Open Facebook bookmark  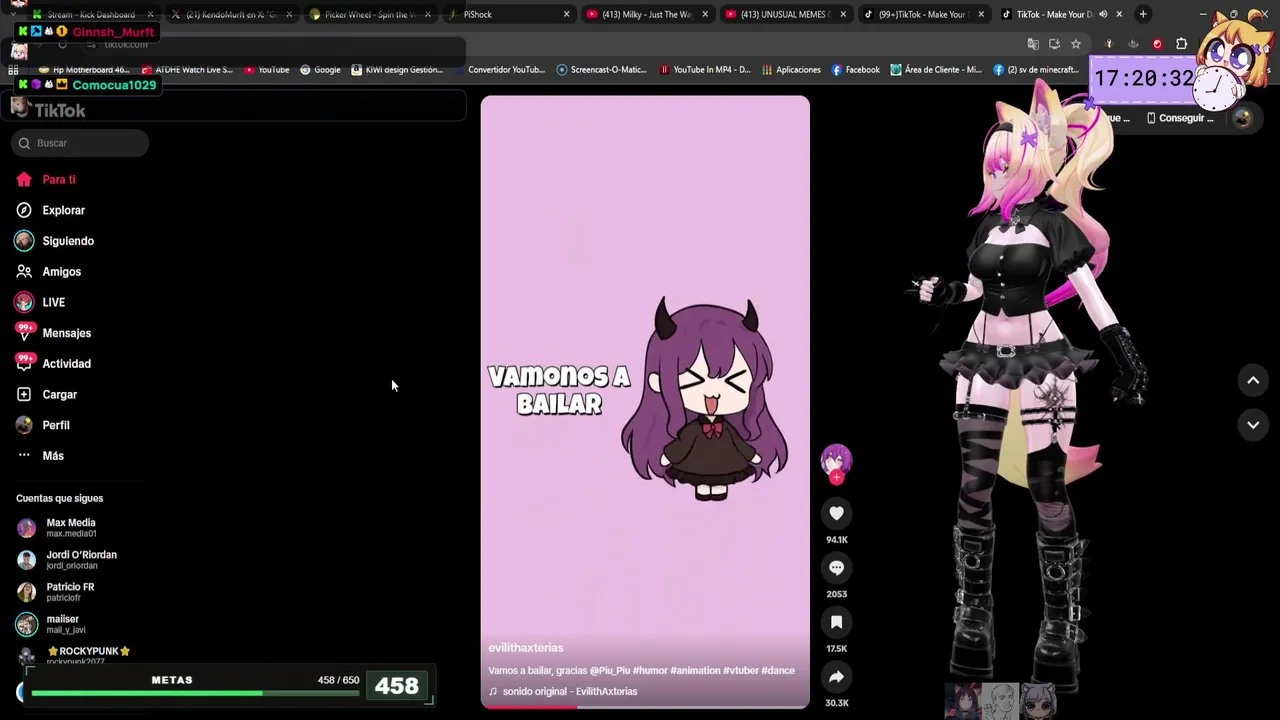click(855, 70)
